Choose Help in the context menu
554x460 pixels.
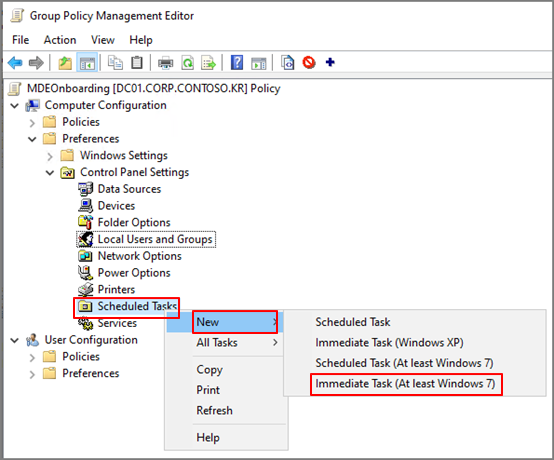pyautogui.click(x=225, y=437)
